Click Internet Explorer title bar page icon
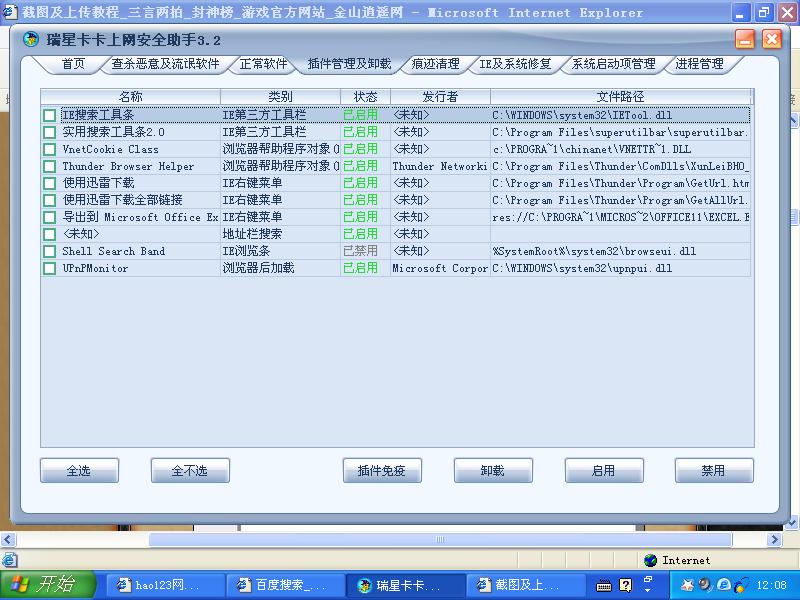The image size is (800, 600). [x=9, y=11]
